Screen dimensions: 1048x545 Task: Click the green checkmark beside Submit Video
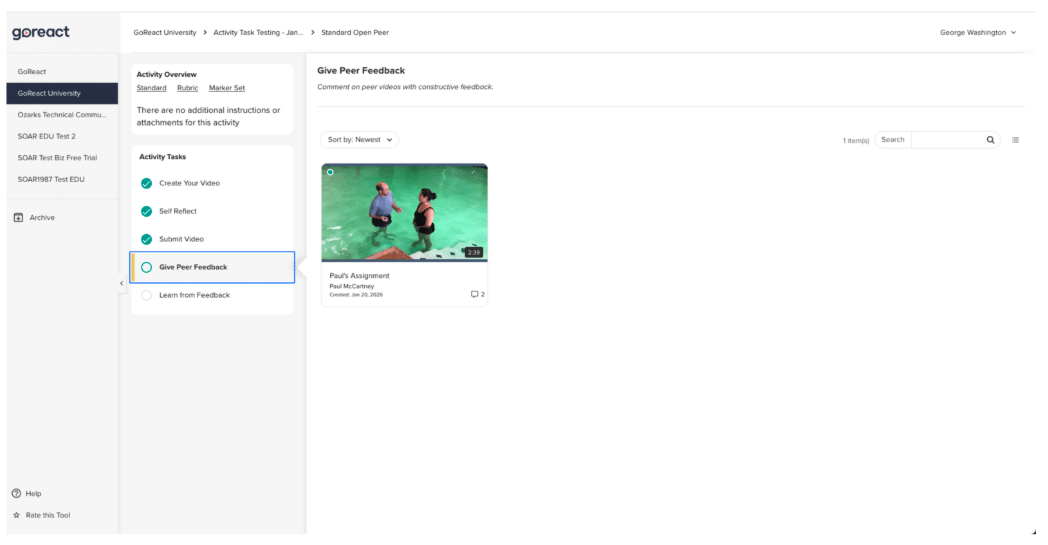click(x=147, y=239)
